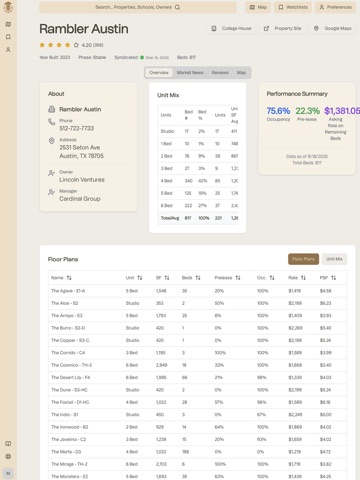Click the 75.6% Occupancy value
The image size is (360, 480).
278,111
